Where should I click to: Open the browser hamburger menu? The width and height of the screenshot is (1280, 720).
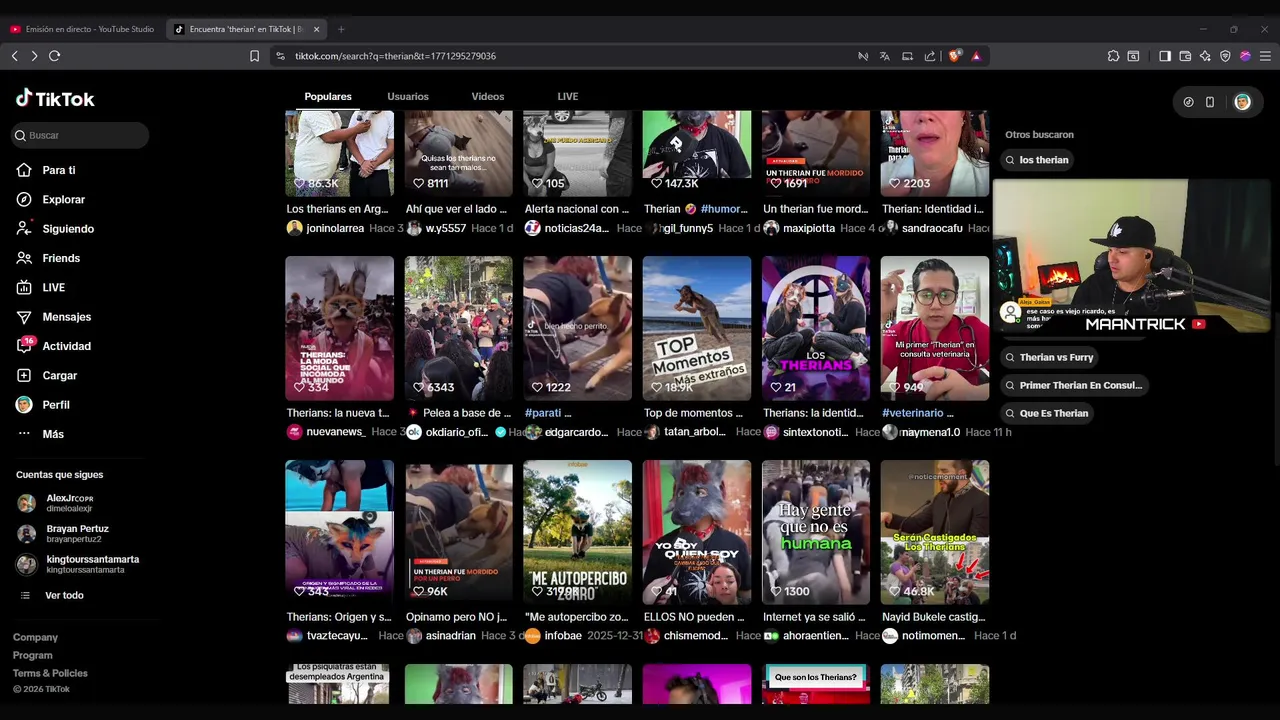pyautogui.click(x=1265, y=56)
